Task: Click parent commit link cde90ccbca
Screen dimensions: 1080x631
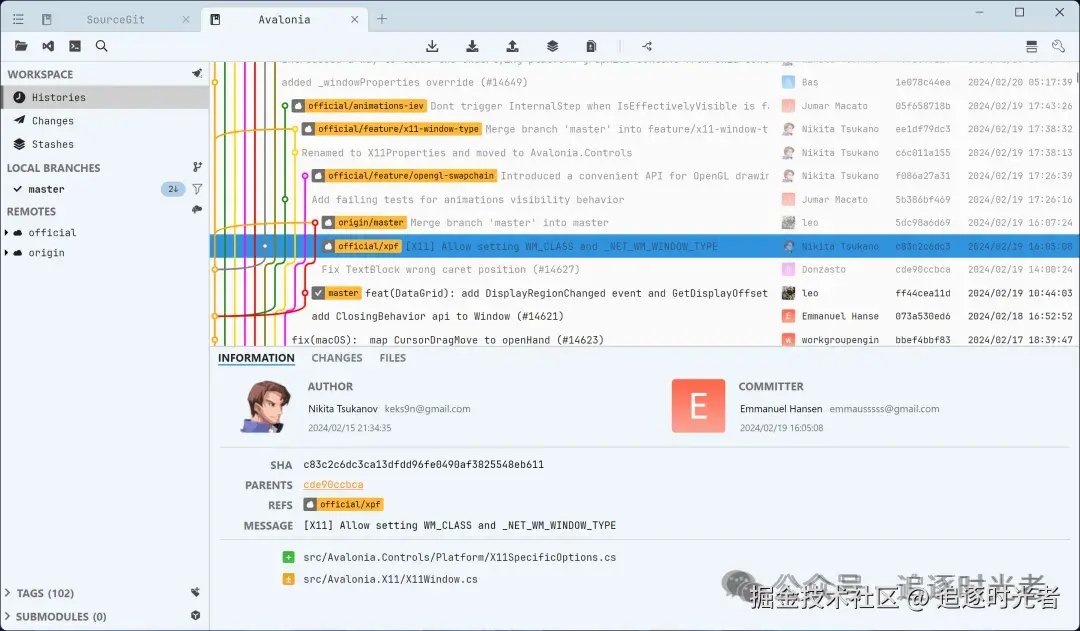Action: coord(333,485)
